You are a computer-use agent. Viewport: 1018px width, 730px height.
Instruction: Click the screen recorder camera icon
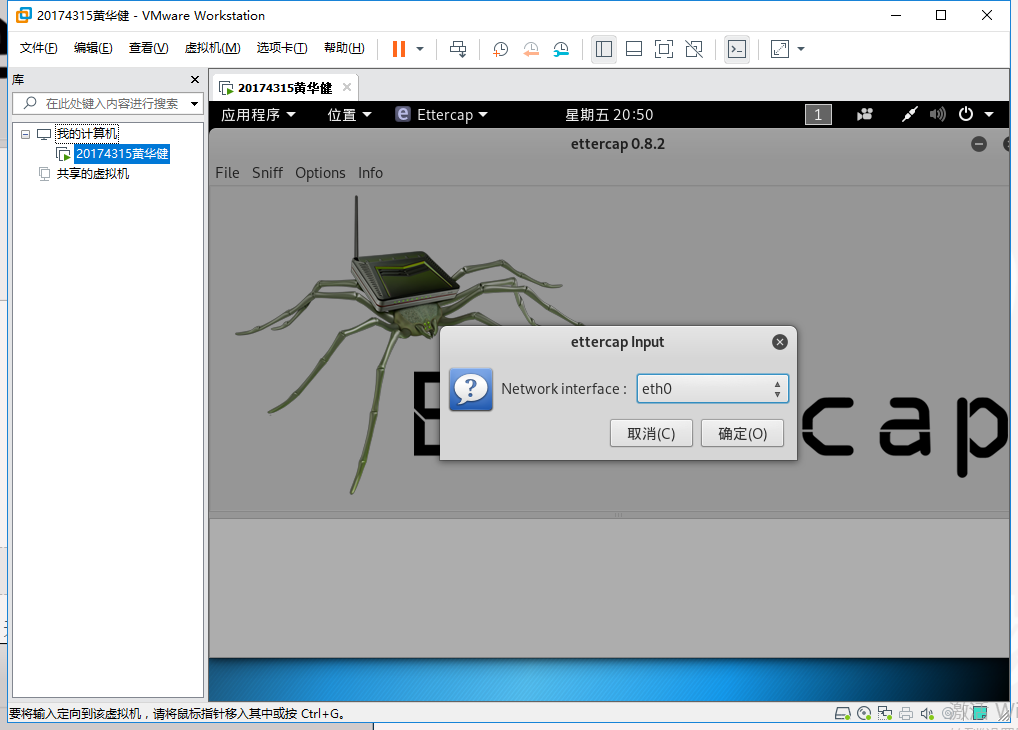pyautogui.click(x=865, y=115)
